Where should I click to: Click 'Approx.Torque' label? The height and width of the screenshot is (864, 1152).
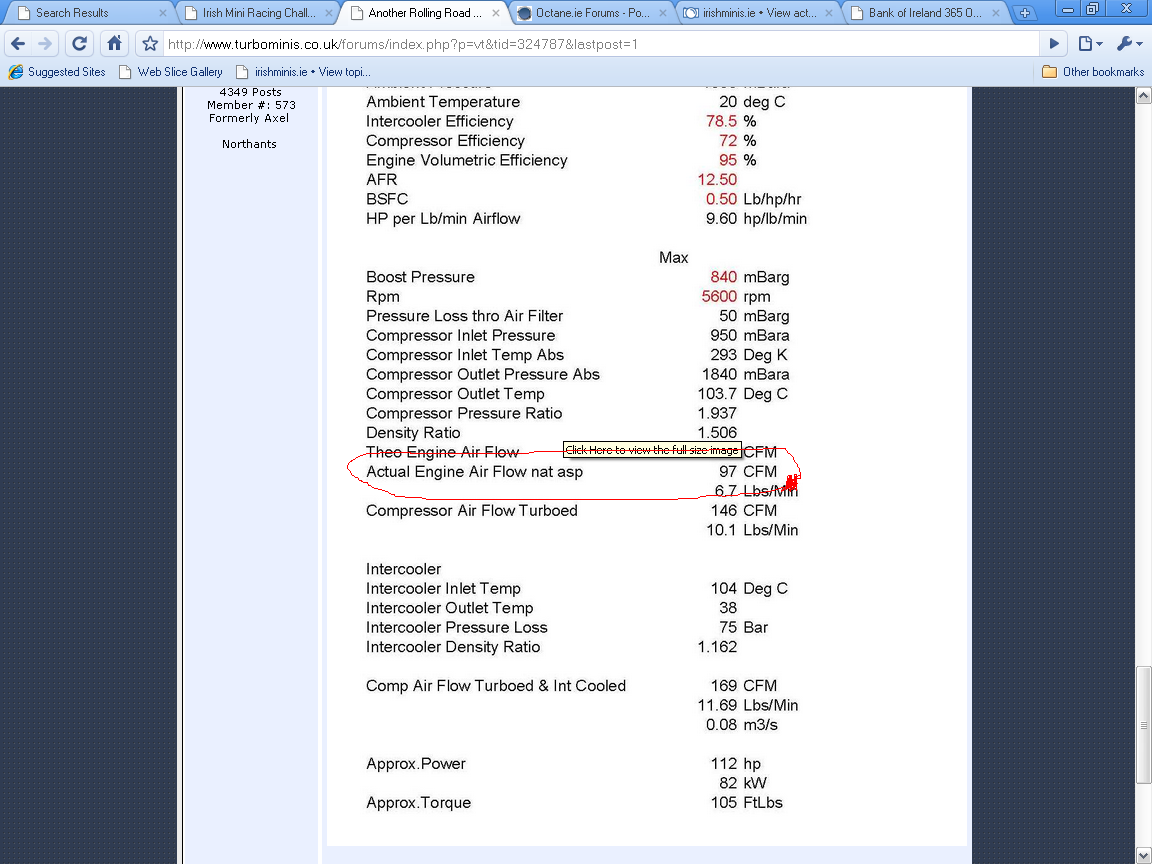point(419,803)
